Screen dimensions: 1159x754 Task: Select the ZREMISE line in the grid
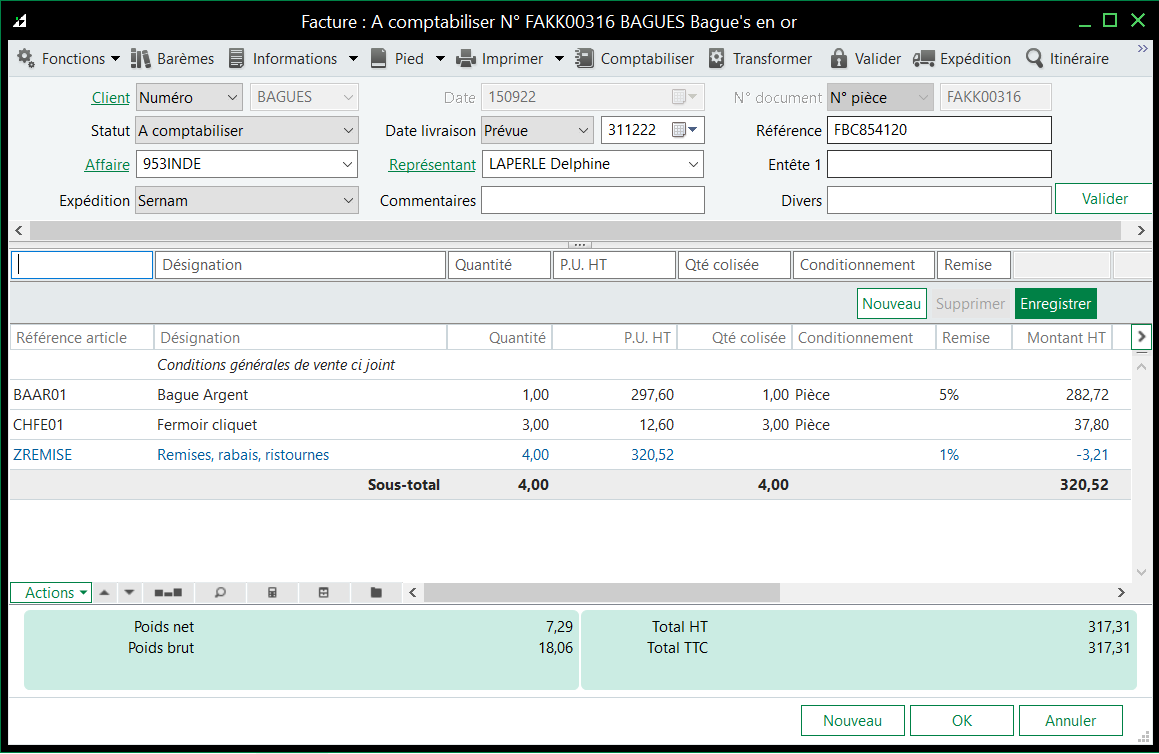(x=570, y=455)
